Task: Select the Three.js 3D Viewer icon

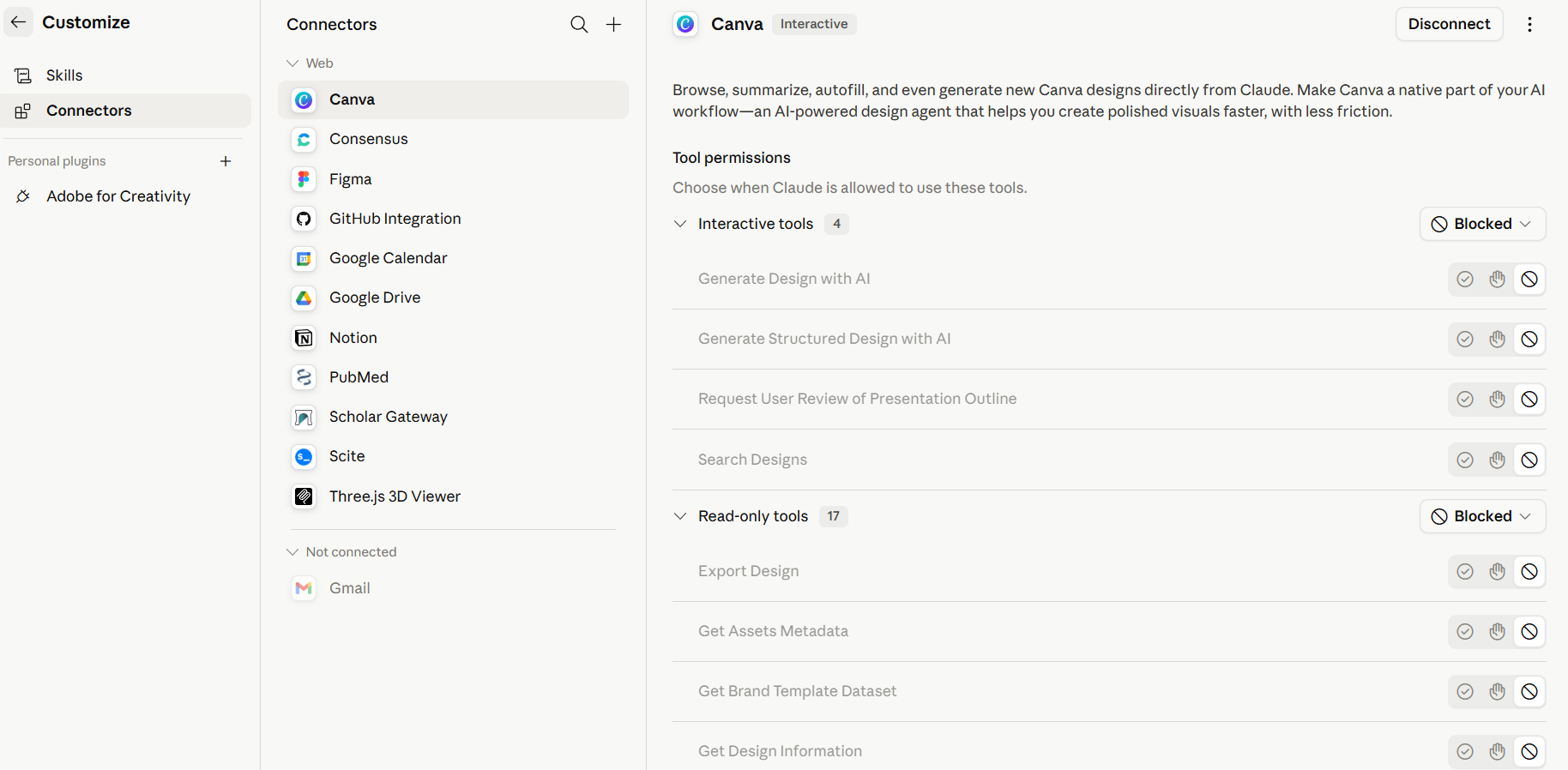Action: [x=304, y=496]
